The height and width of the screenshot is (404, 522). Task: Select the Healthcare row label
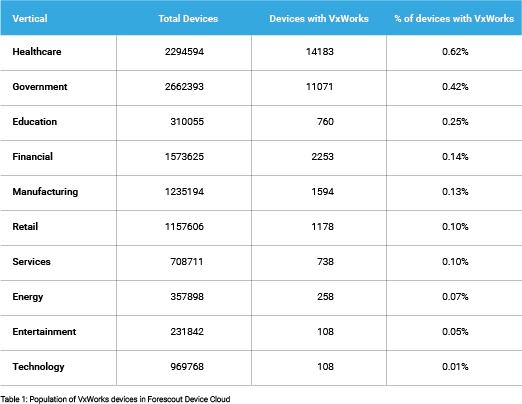tap(37, 52)
